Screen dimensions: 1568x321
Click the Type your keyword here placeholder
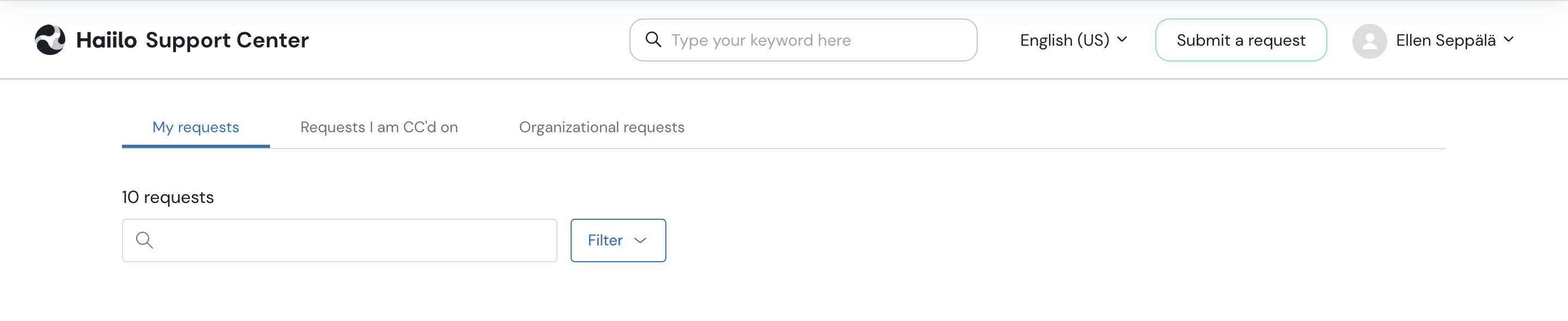pos(760,40)
